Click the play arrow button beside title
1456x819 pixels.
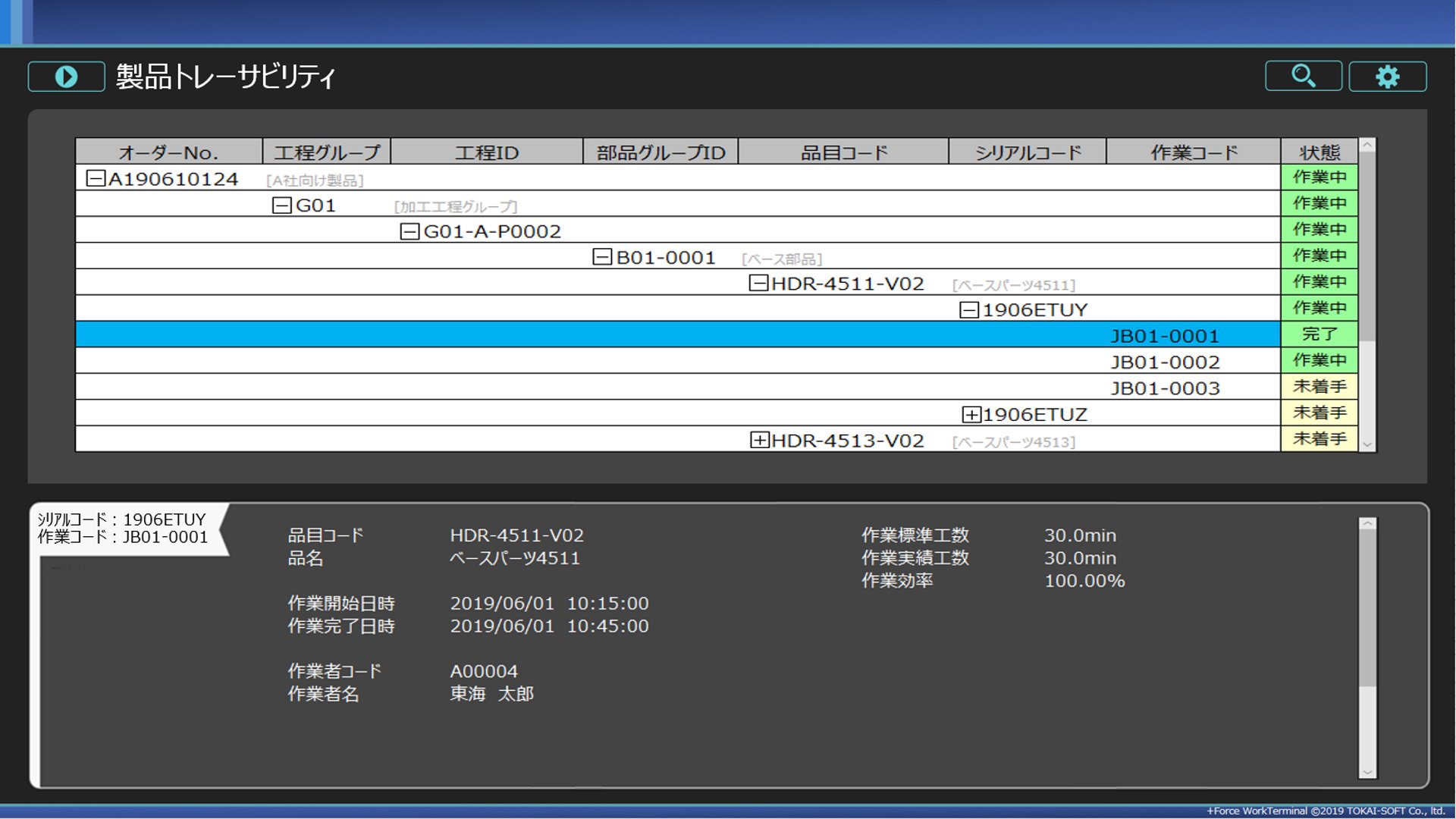point(67,77)
